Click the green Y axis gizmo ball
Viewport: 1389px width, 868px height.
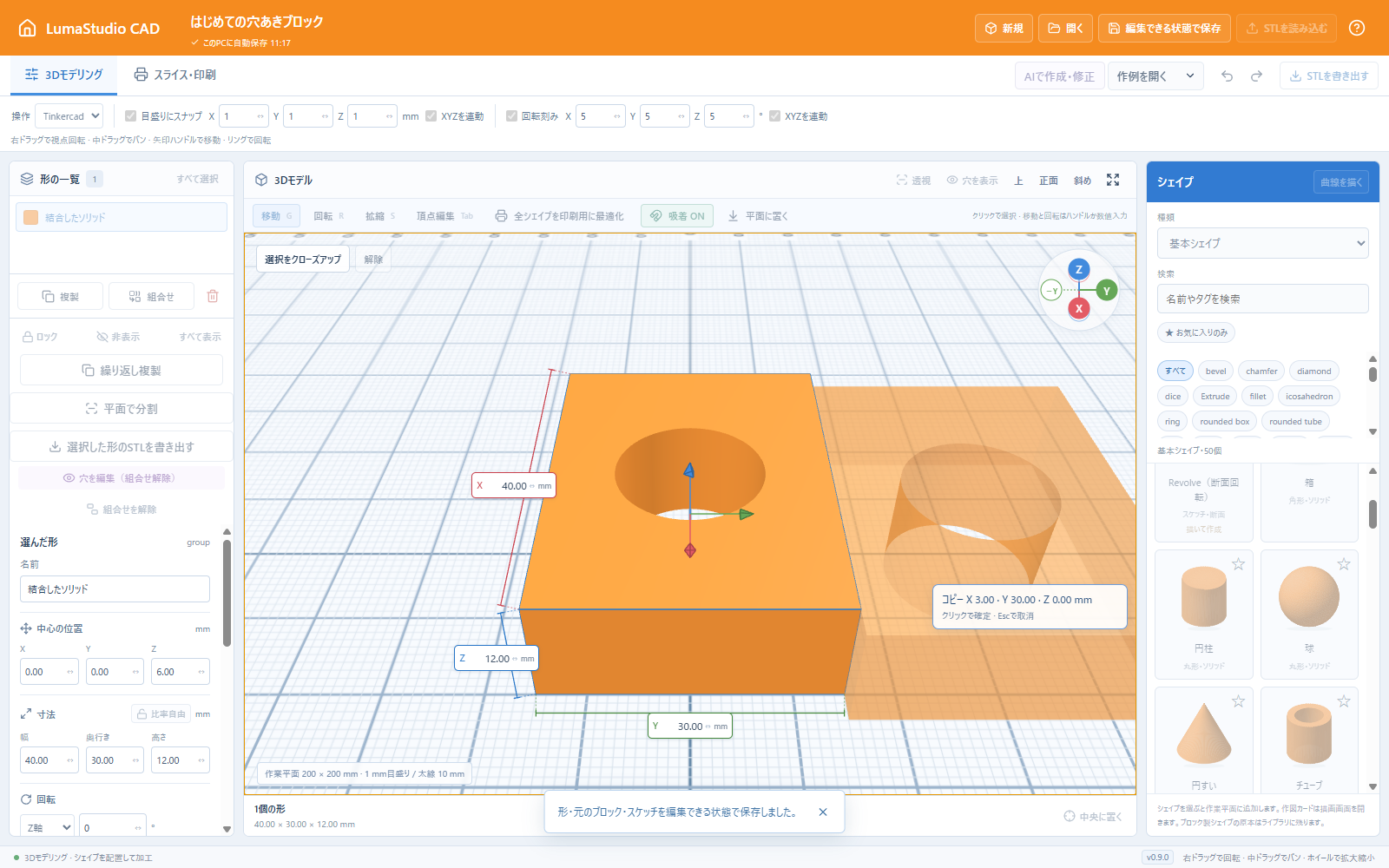tap(1106, 291)
